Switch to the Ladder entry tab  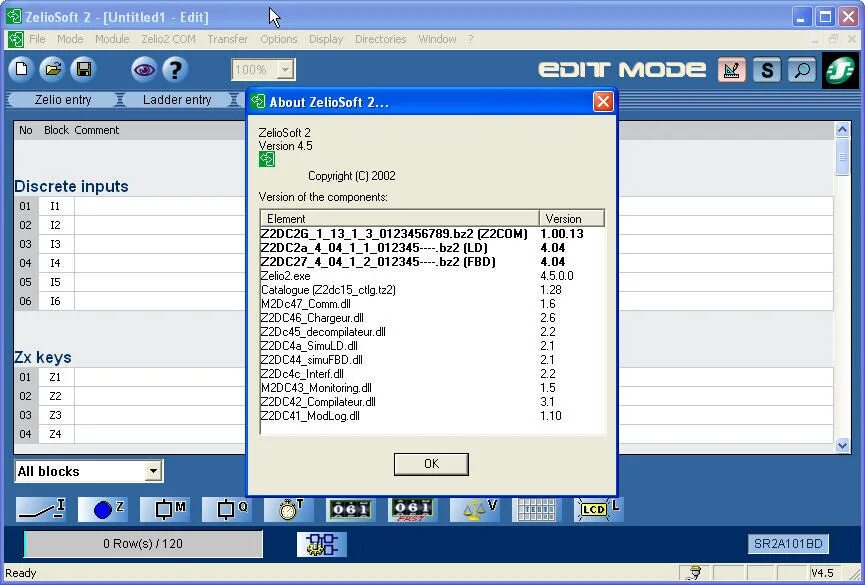point(177,100)
